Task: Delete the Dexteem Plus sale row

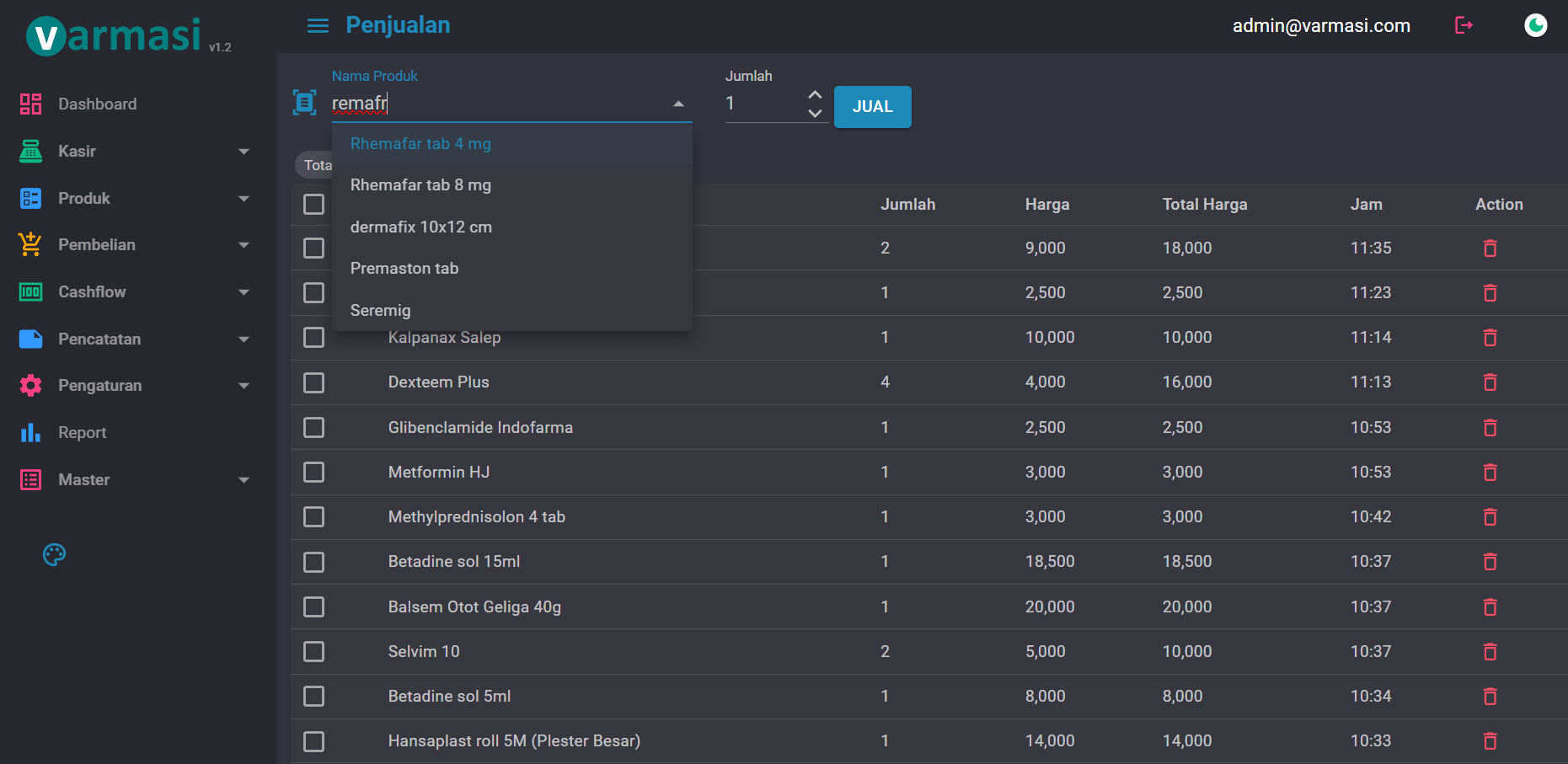Action: [x=1490, y=382]
